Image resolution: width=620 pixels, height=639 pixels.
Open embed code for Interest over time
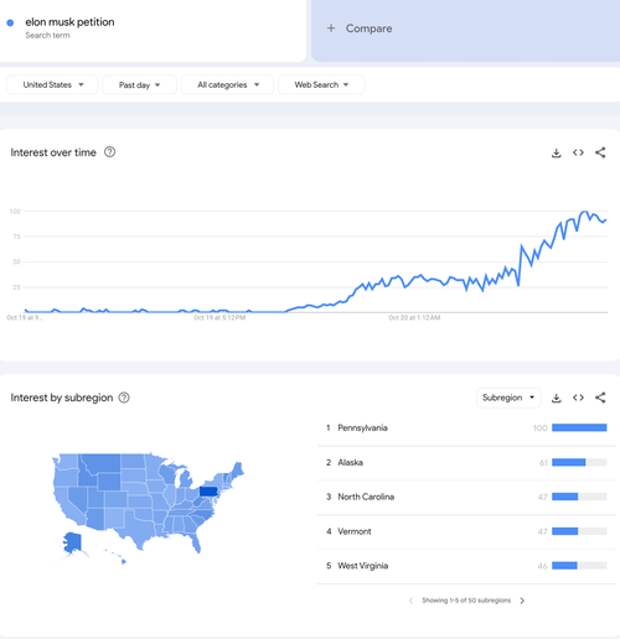(578, 153)
